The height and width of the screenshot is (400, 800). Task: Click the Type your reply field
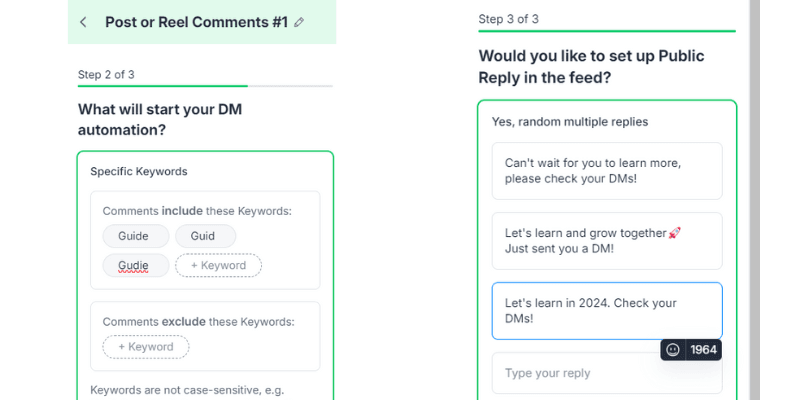coord(607,373)
